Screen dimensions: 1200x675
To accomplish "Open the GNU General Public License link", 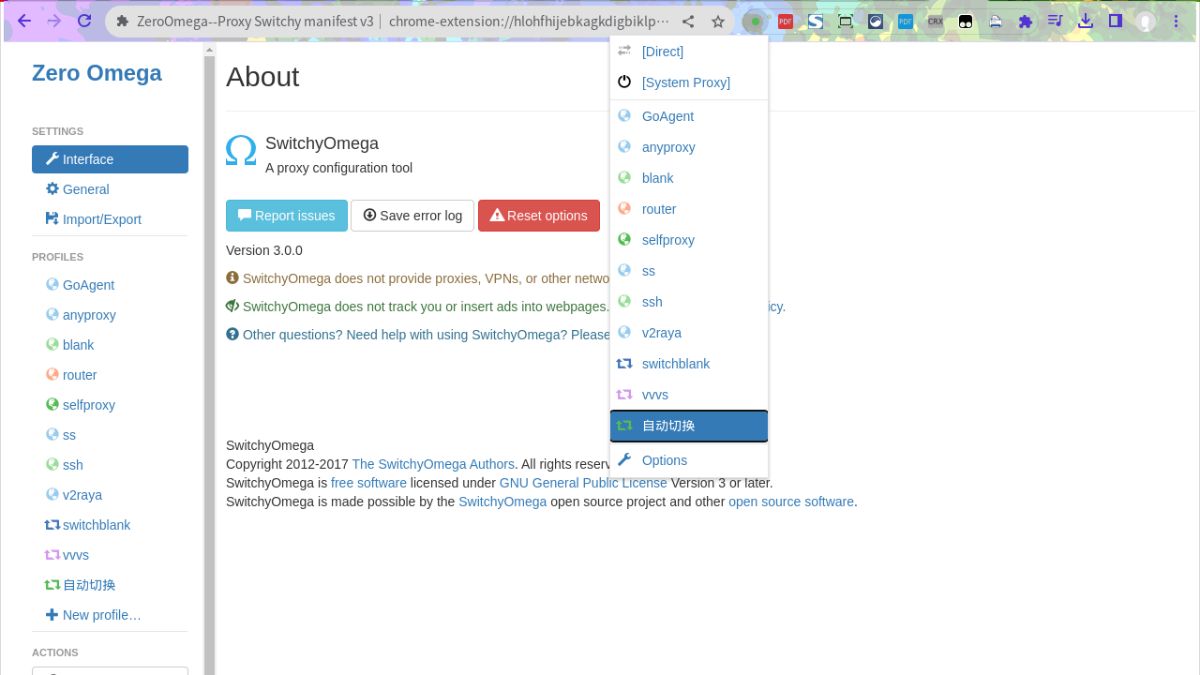I will coord(583,483).
